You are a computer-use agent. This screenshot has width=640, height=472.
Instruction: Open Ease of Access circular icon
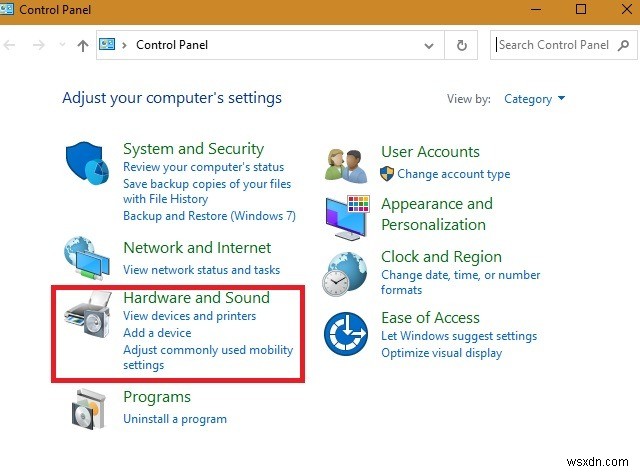(346, 334)
